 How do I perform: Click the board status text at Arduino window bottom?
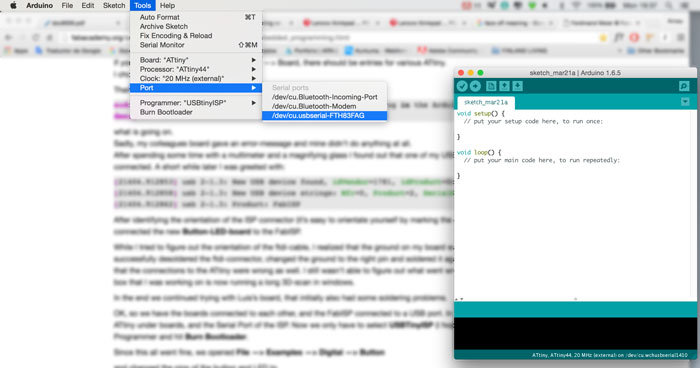pos(610,355)
